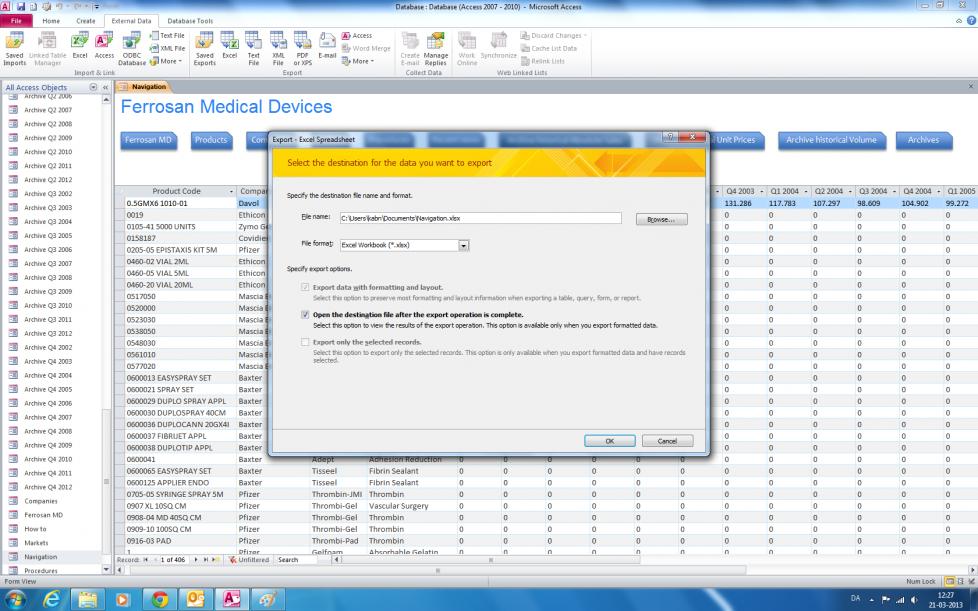Click Browse for destination file

point(661,219)
